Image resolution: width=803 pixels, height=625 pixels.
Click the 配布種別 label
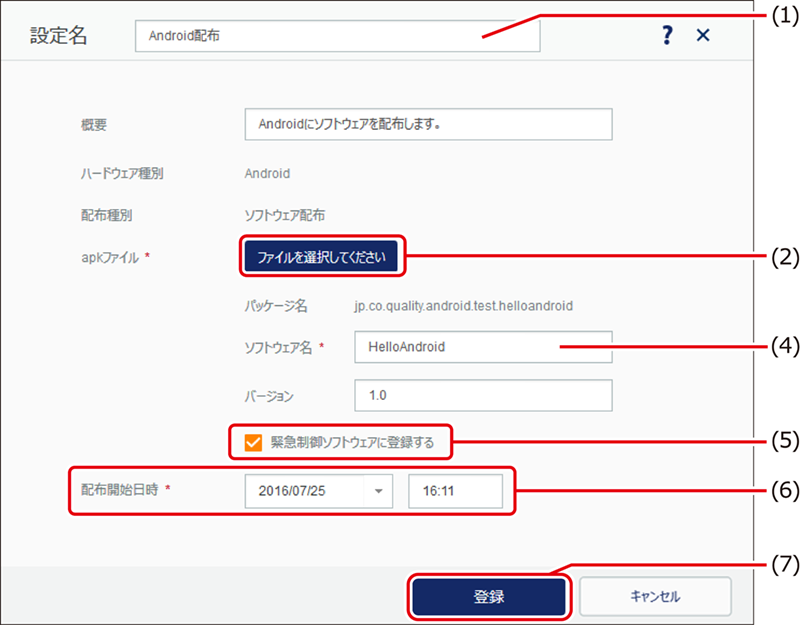tap(107, 215)
